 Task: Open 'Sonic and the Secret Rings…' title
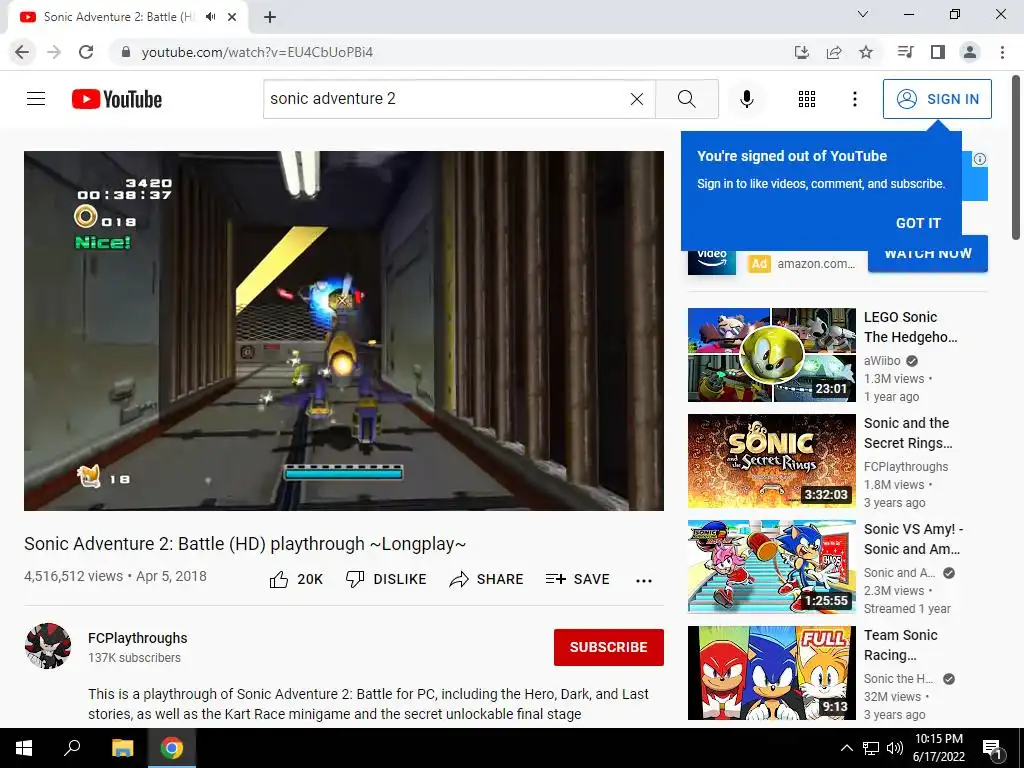[x=908, y=433]
